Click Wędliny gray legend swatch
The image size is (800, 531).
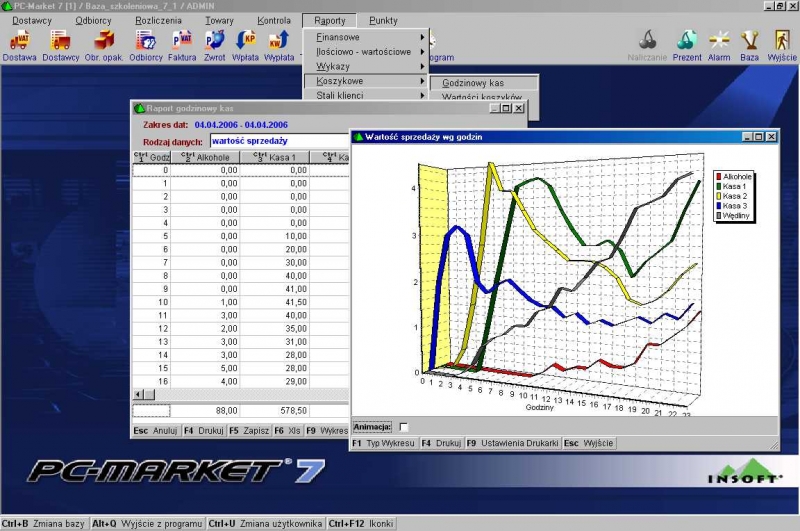(718, 216)
